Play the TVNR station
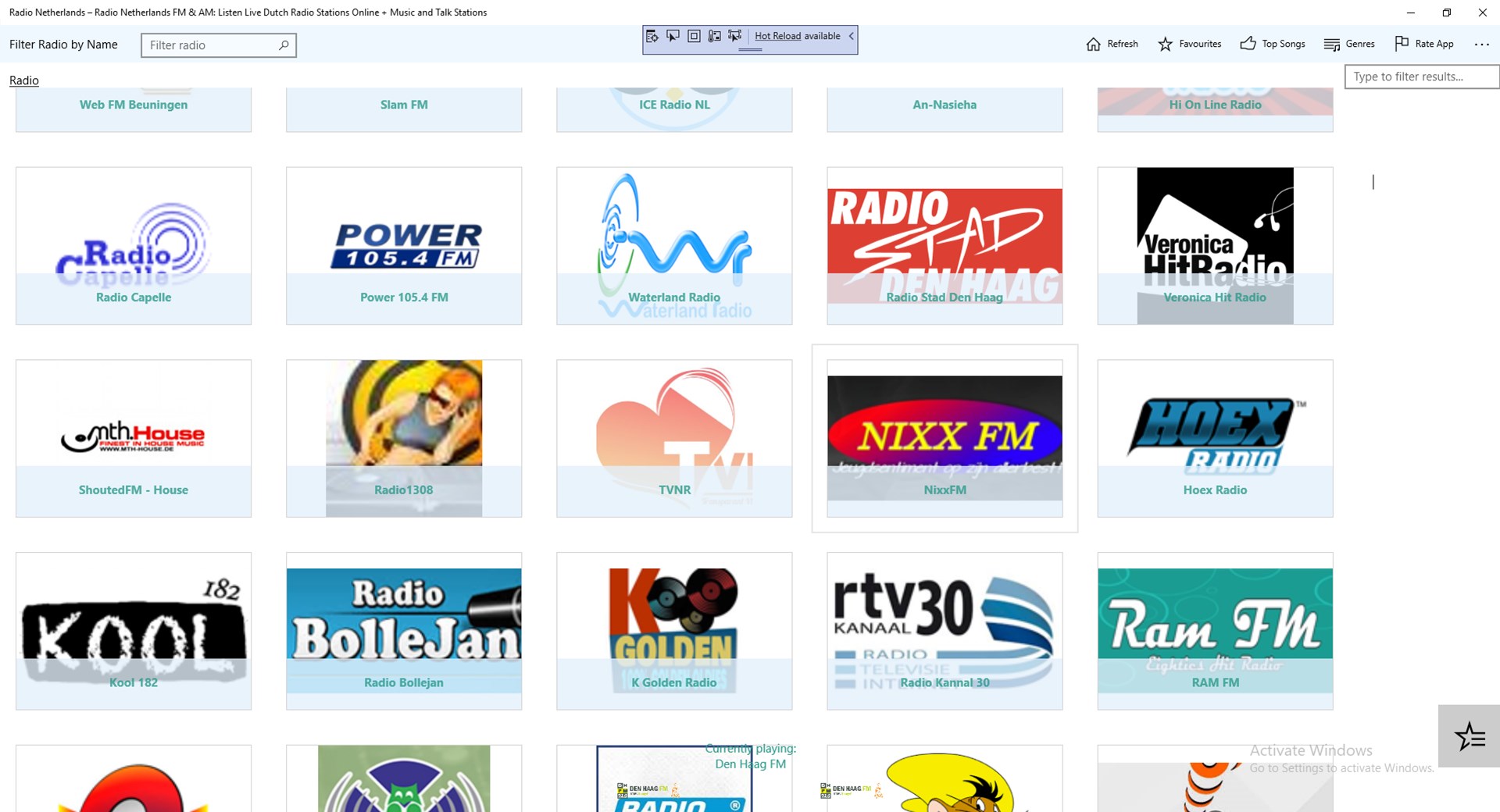This screenshot has height=812, width=1500. [674, 438]
